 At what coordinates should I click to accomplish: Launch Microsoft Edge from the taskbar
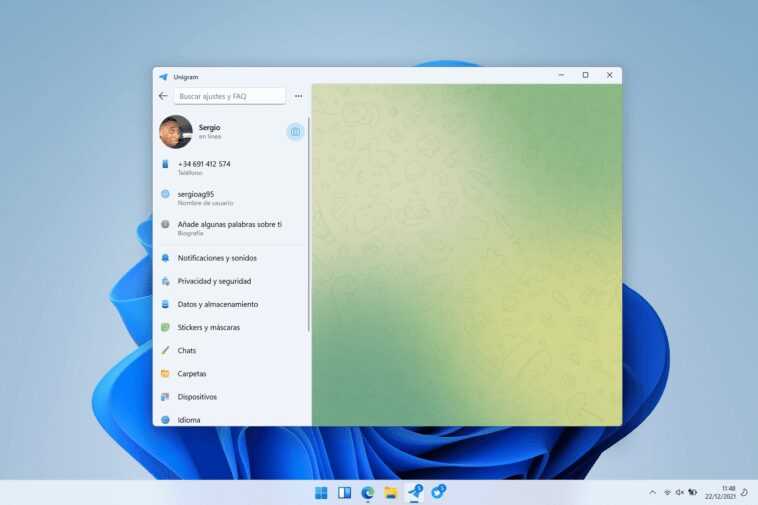[367, 492]
